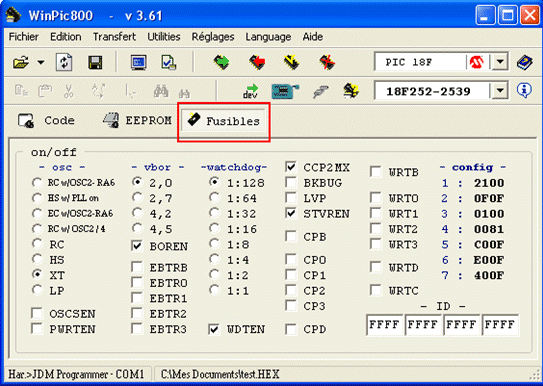Viewport: 543px width, 386px height.
Task: Enable the PWRTEN checkbox
Action: coord(37,329)
